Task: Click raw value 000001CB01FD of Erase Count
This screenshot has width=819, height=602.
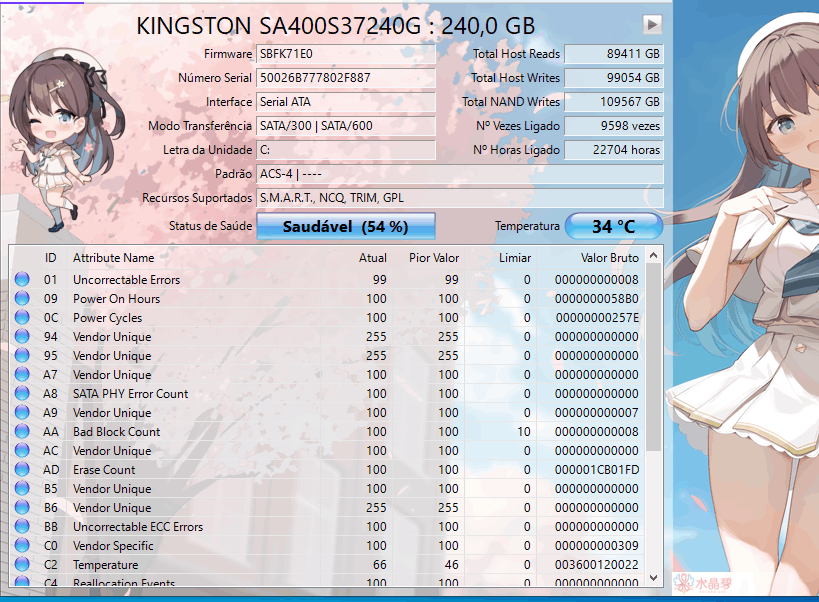Action: pyautogui.click(x=597, y=470)
